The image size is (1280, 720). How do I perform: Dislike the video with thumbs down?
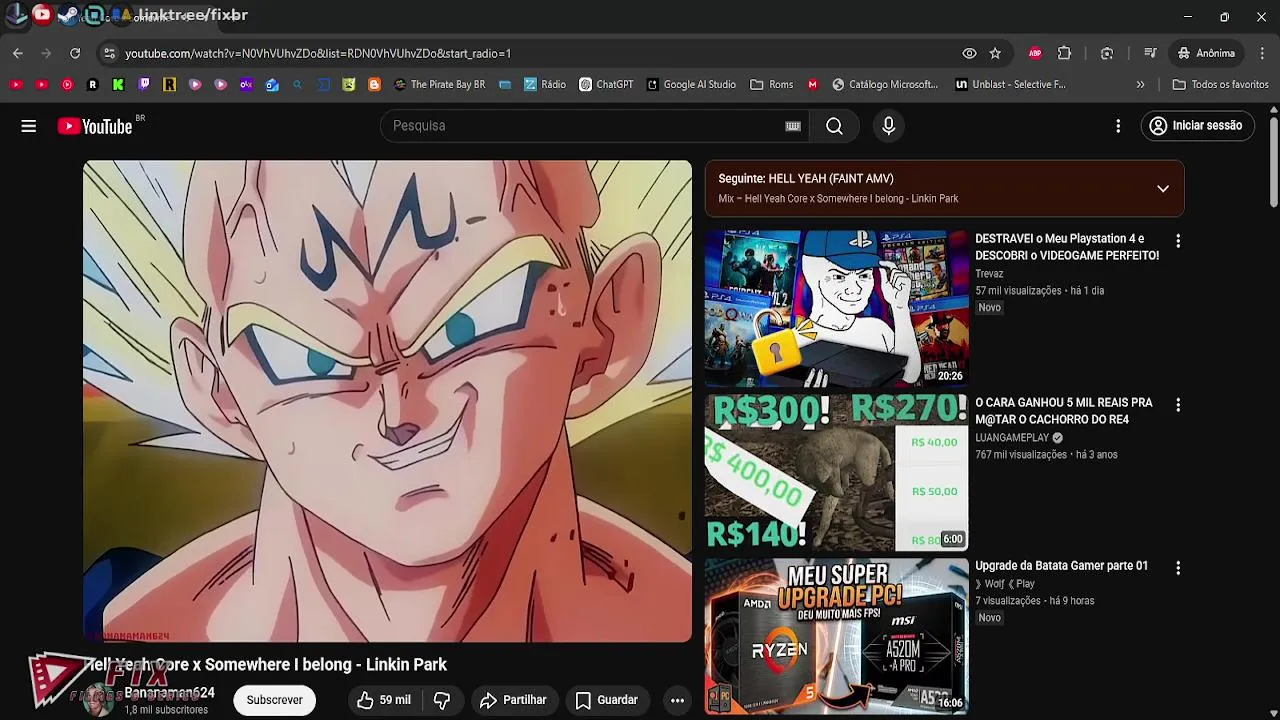click(442, 700)
